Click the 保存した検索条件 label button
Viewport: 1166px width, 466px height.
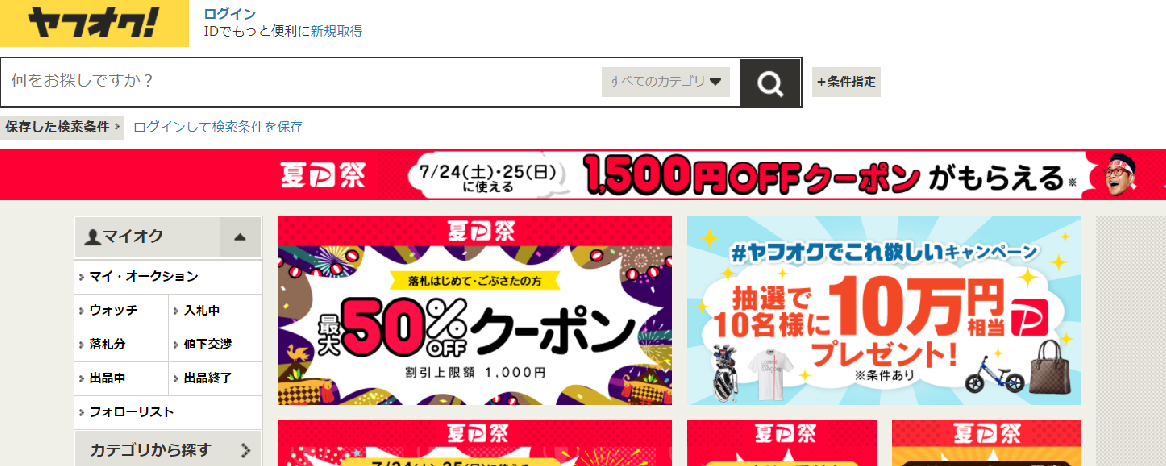click(62, 126)
